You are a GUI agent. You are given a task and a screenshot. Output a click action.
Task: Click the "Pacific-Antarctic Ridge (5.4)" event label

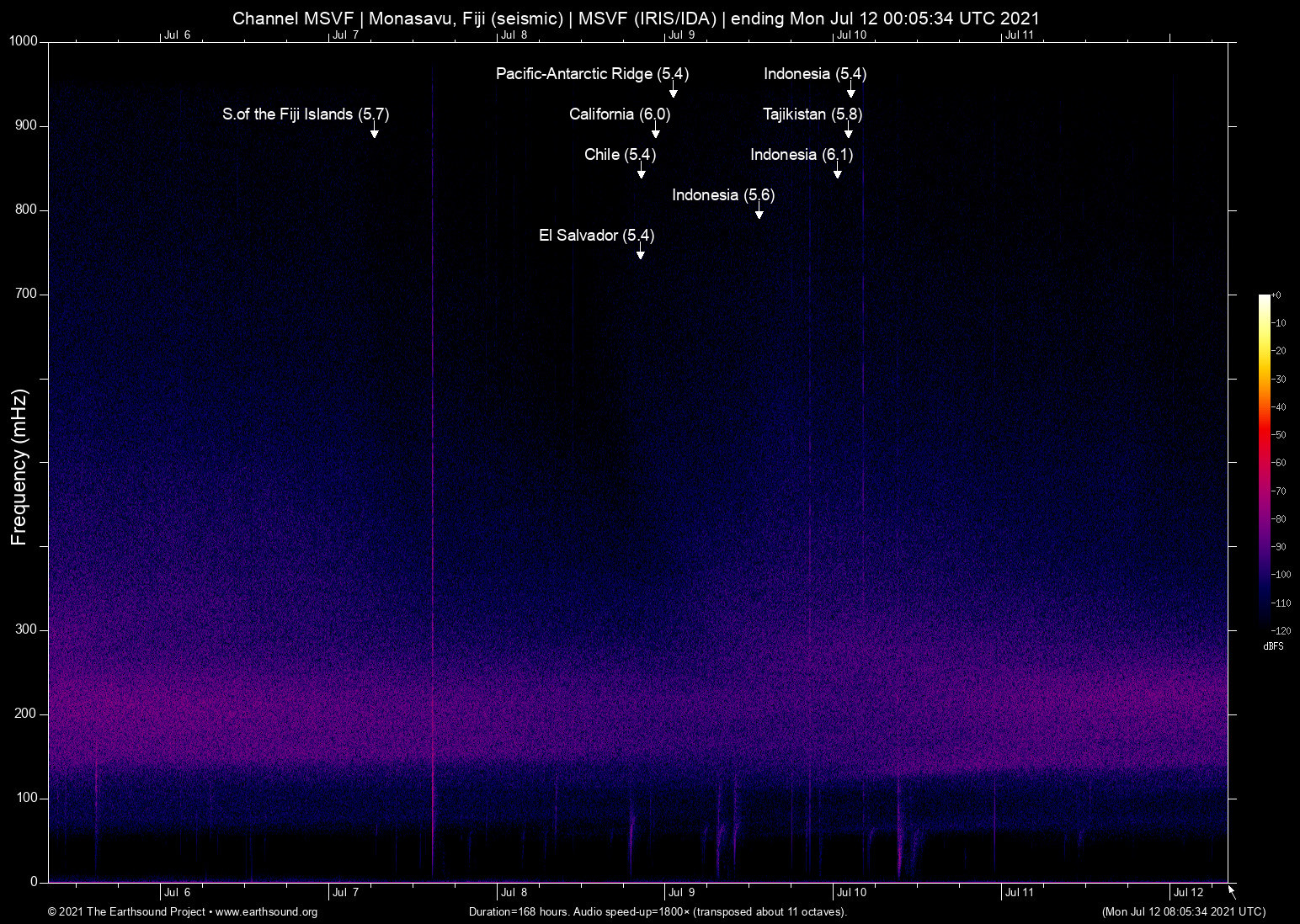(x=592, y=74)
